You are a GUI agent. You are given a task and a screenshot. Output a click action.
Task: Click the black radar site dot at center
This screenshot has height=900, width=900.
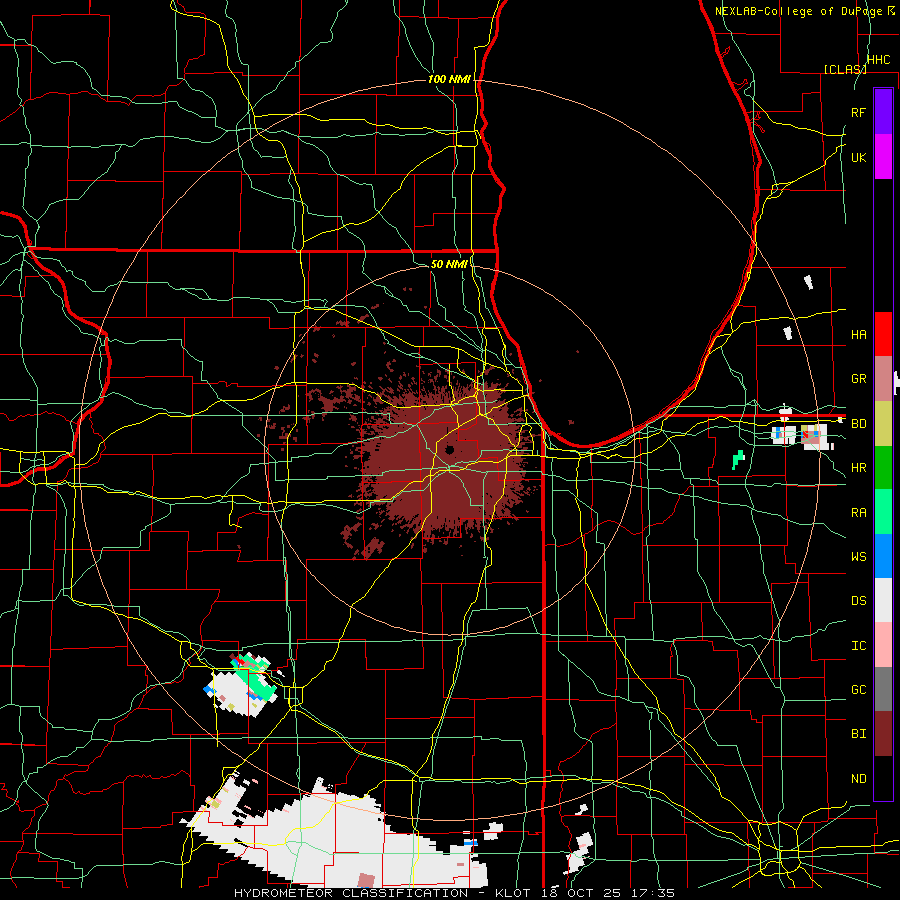click(x=449, y=449)
